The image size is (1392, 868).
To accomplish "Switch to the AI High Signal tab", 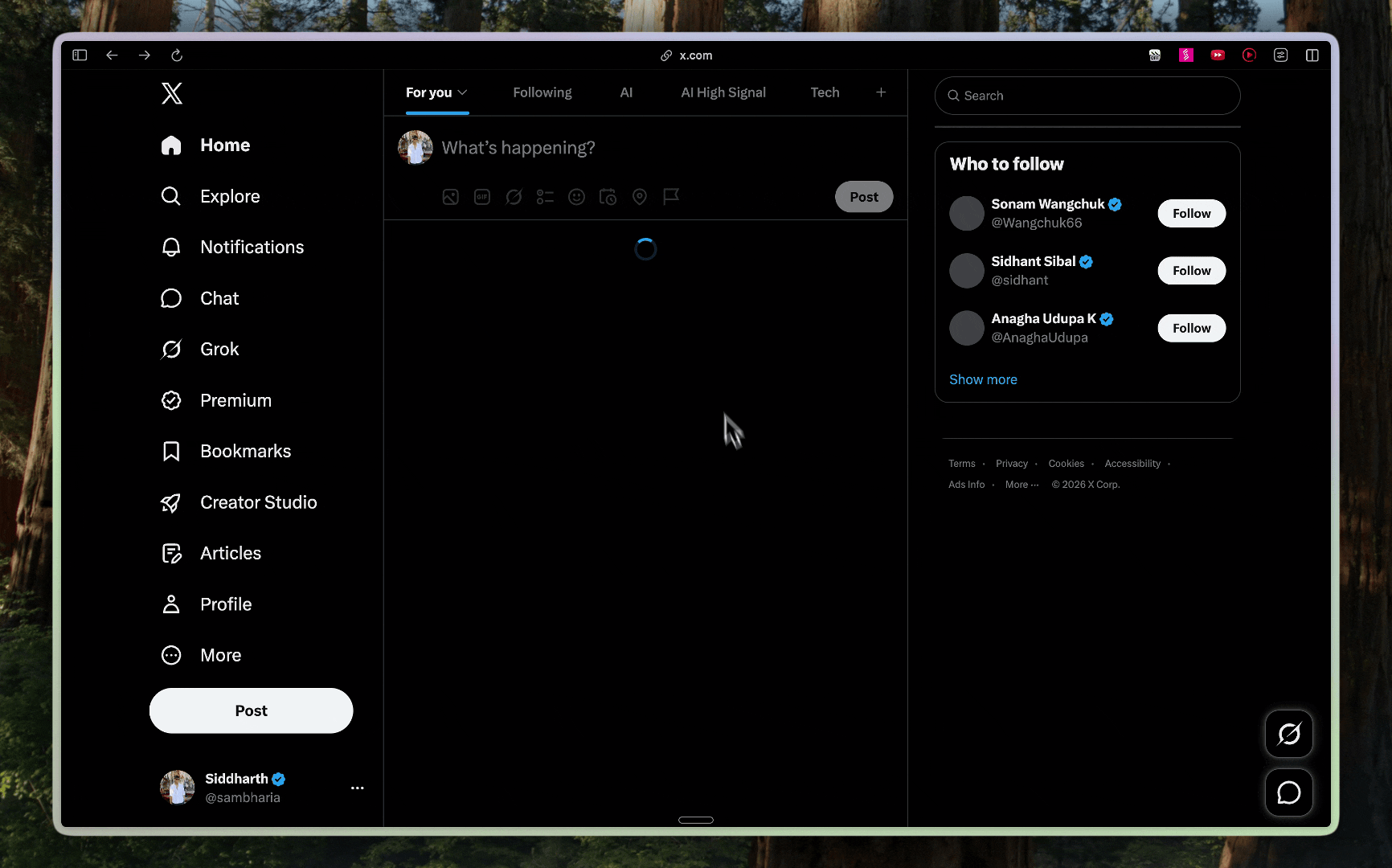I will point(723,92).
